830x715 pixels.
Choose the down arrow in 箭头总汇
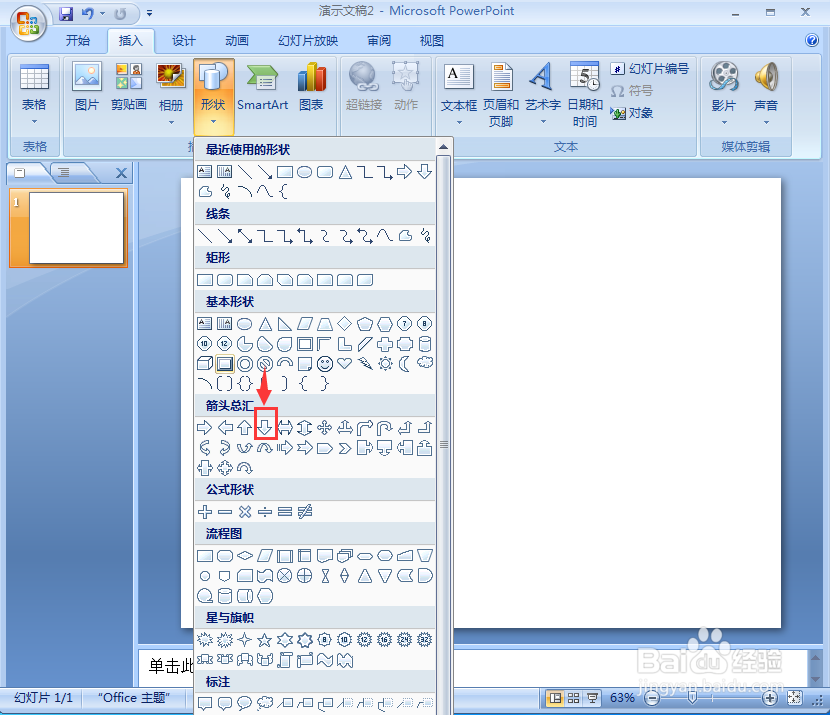[265, 427]
